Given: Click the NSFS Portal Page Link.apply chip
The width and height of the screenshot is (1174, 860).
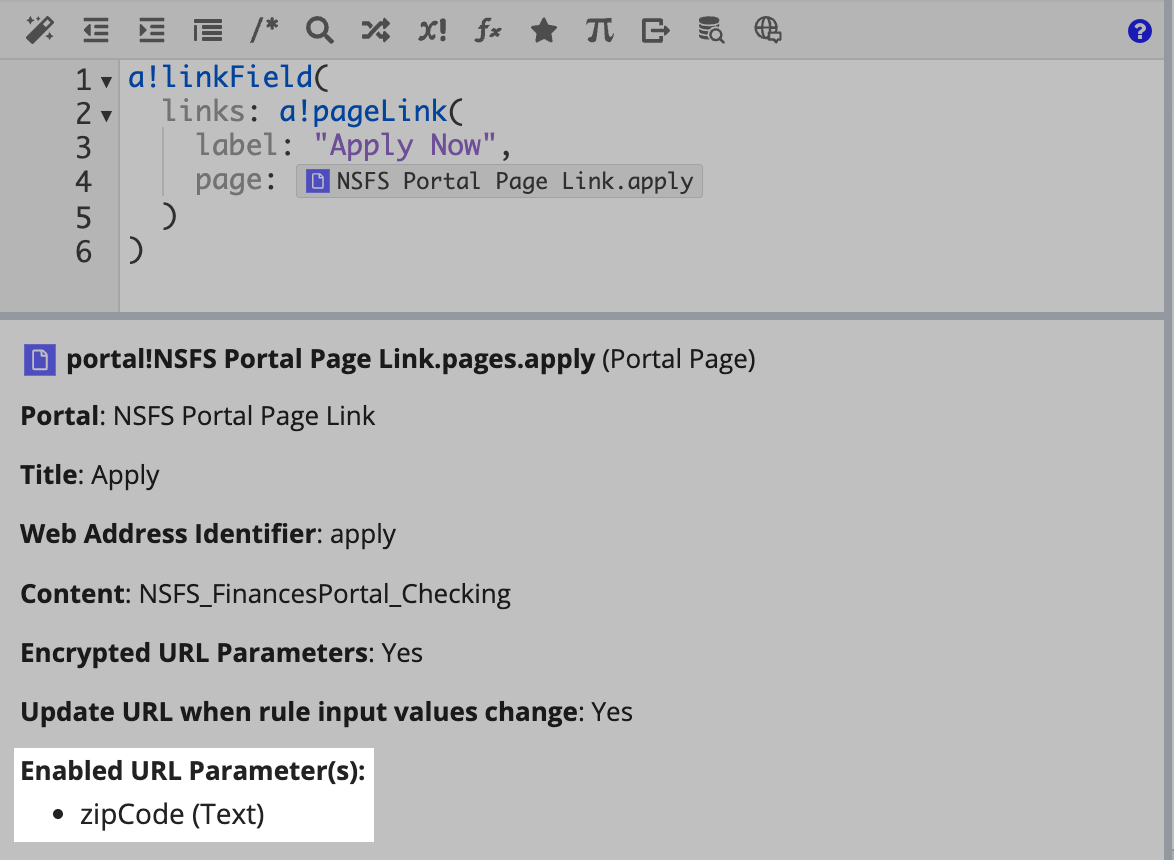Looking at the screenshot, I should 499,181.
